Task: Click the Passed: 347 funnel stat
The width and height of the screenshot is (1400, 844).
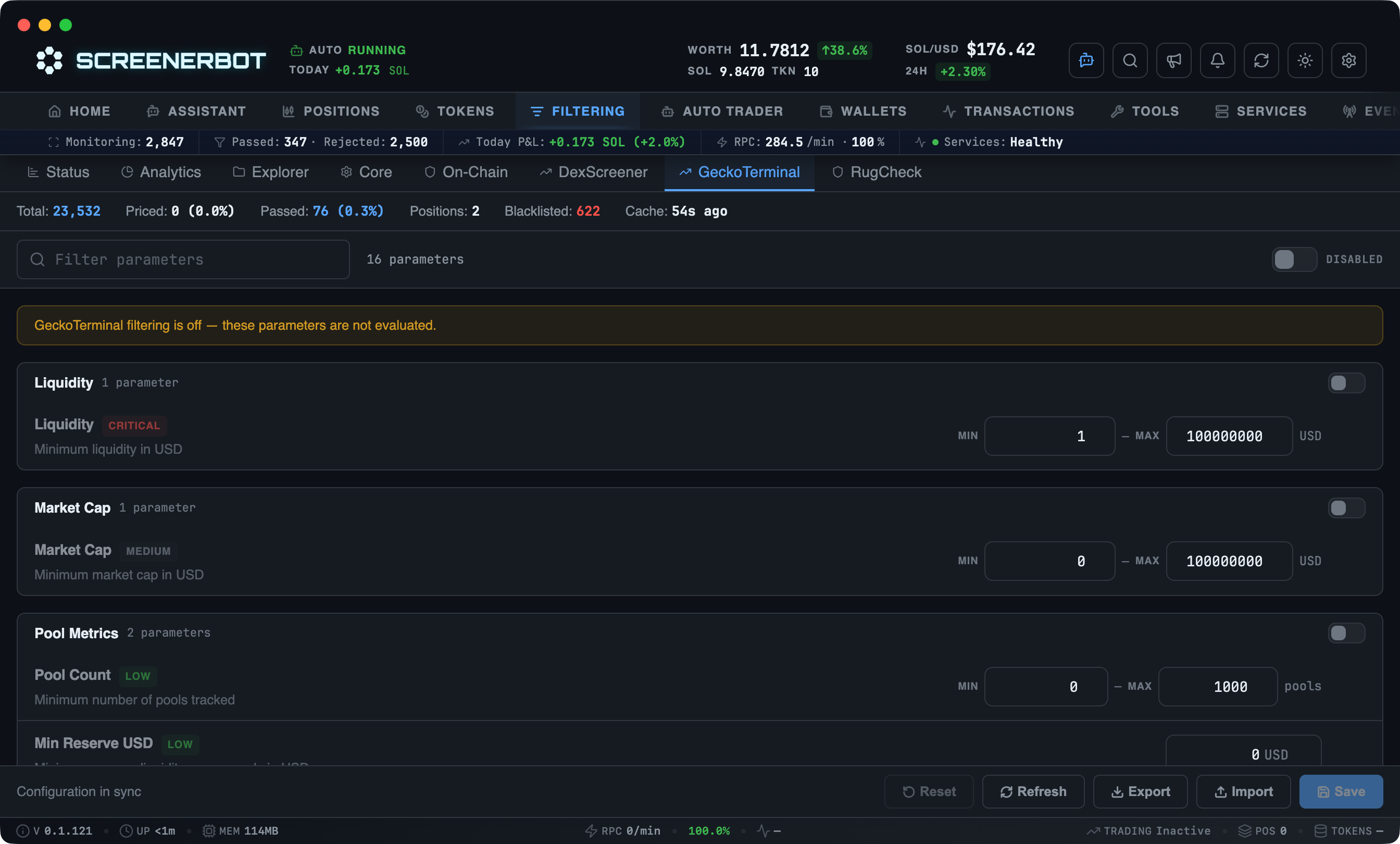Action: (260, 142)
